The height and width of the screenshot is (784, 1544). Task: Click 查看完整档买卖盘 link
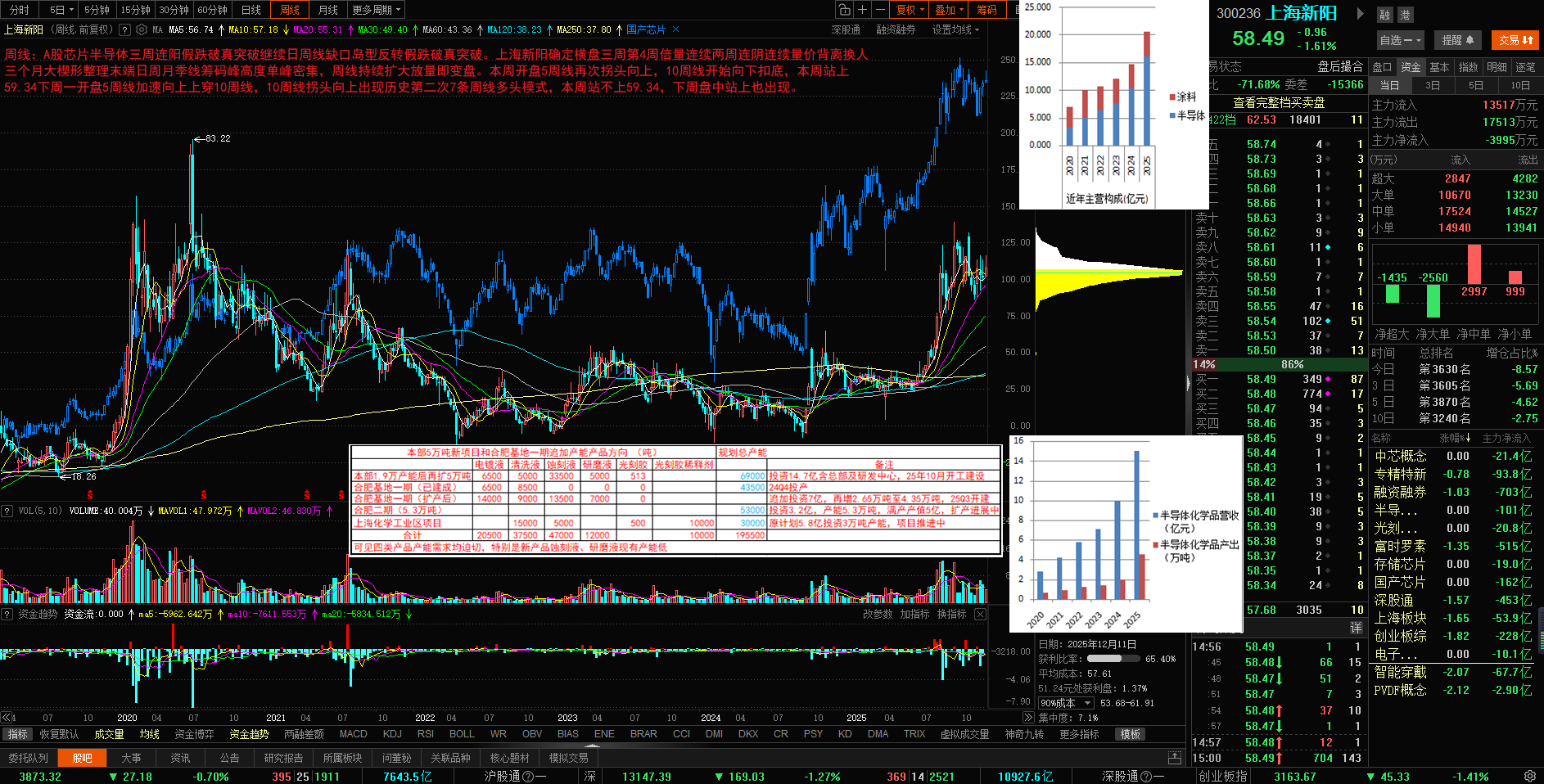point(1279,103)
